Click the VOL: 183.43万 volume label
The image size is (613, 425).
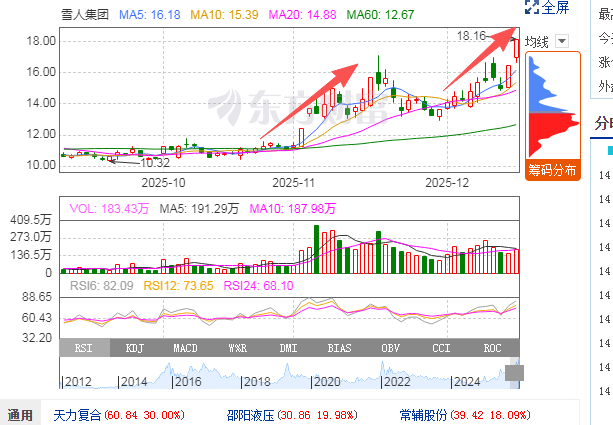(109, 208)
